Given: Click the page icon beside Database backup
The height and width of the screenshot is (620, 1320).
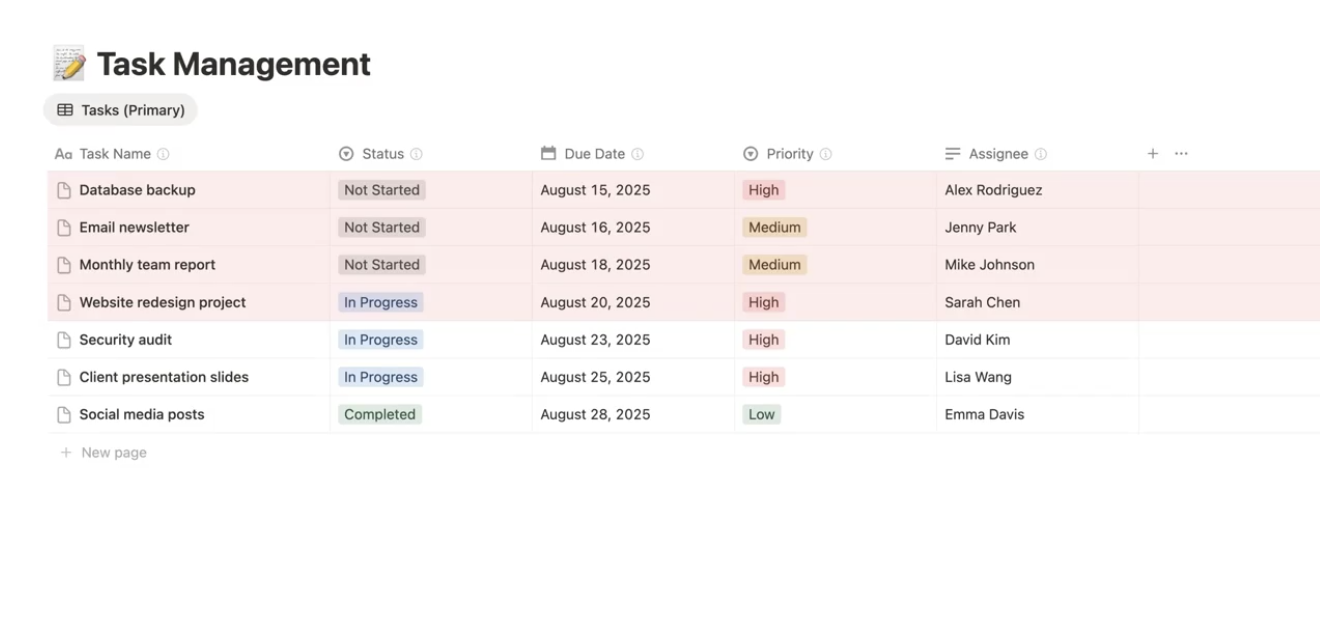Looking at the screenshot, I should [x=64, y=190].
